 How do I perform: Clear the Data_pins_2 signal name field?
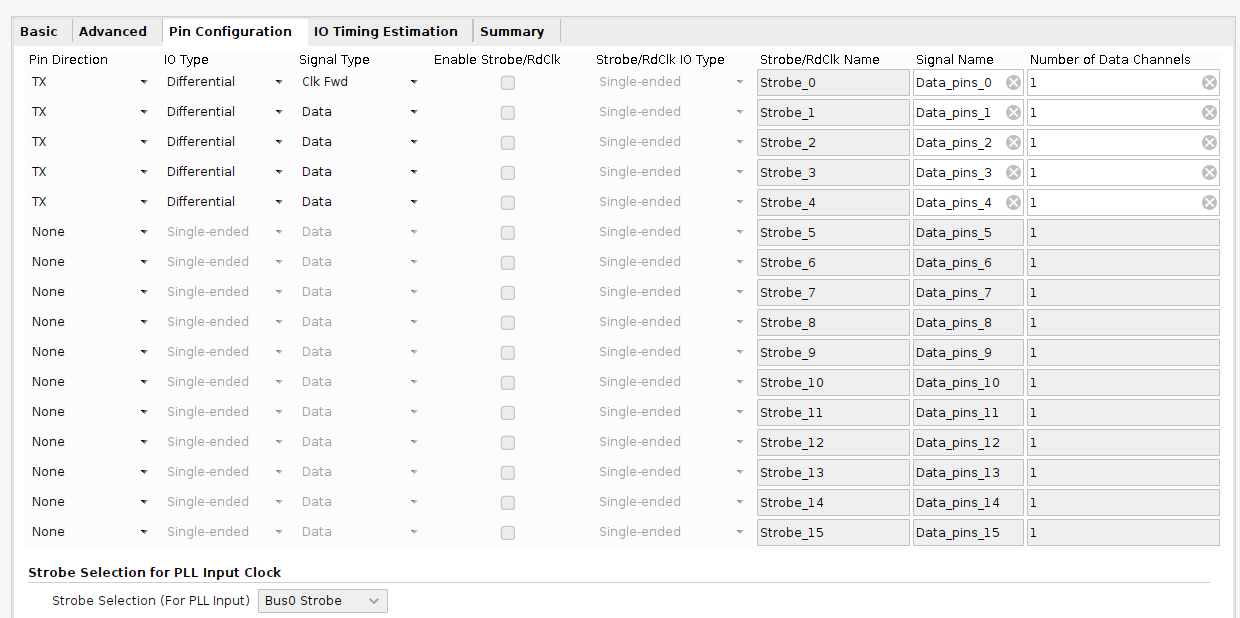(x=1013, y=143)
